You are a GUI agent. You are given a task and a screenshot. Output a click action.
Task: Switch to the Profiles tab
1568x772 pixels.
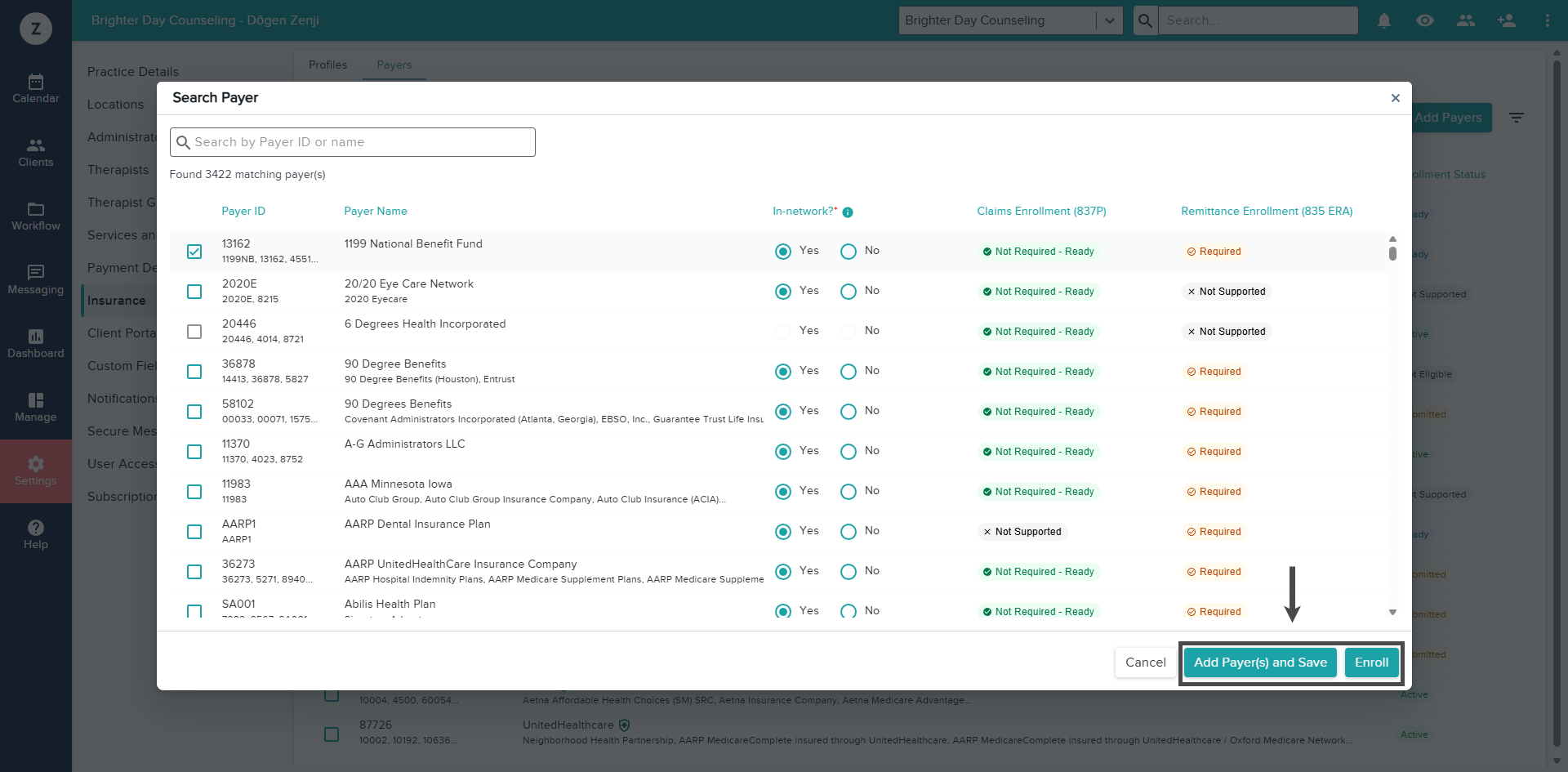coord(328,65)
